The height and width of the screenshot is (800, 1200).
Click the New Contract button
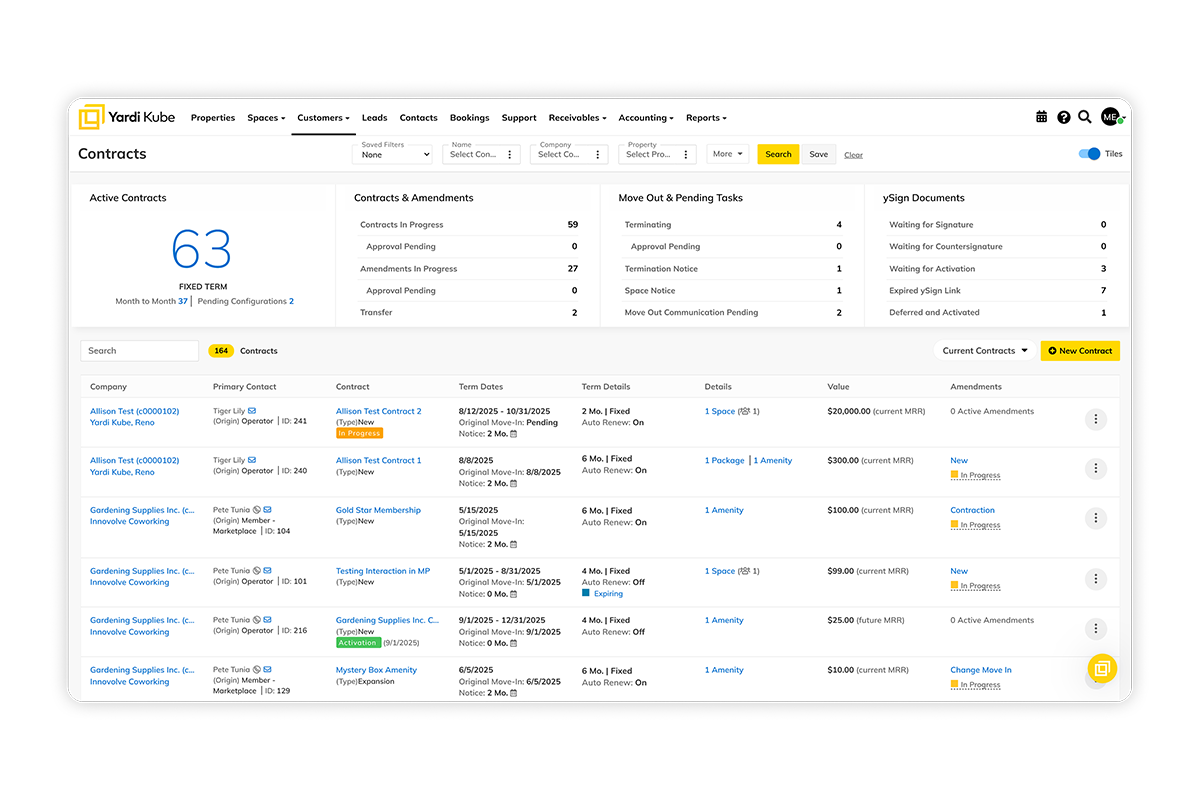click(1080, 351)
